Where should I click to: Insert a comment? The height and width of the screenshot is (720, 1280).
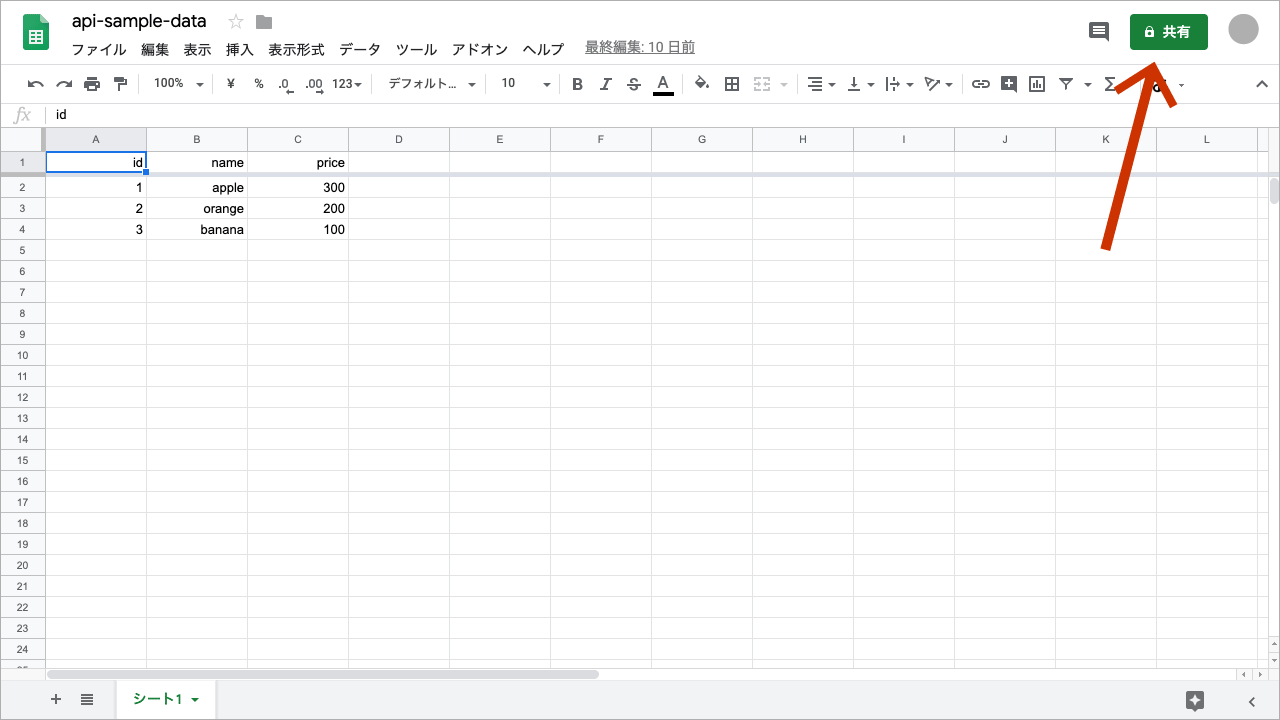tap(1008, 84)
